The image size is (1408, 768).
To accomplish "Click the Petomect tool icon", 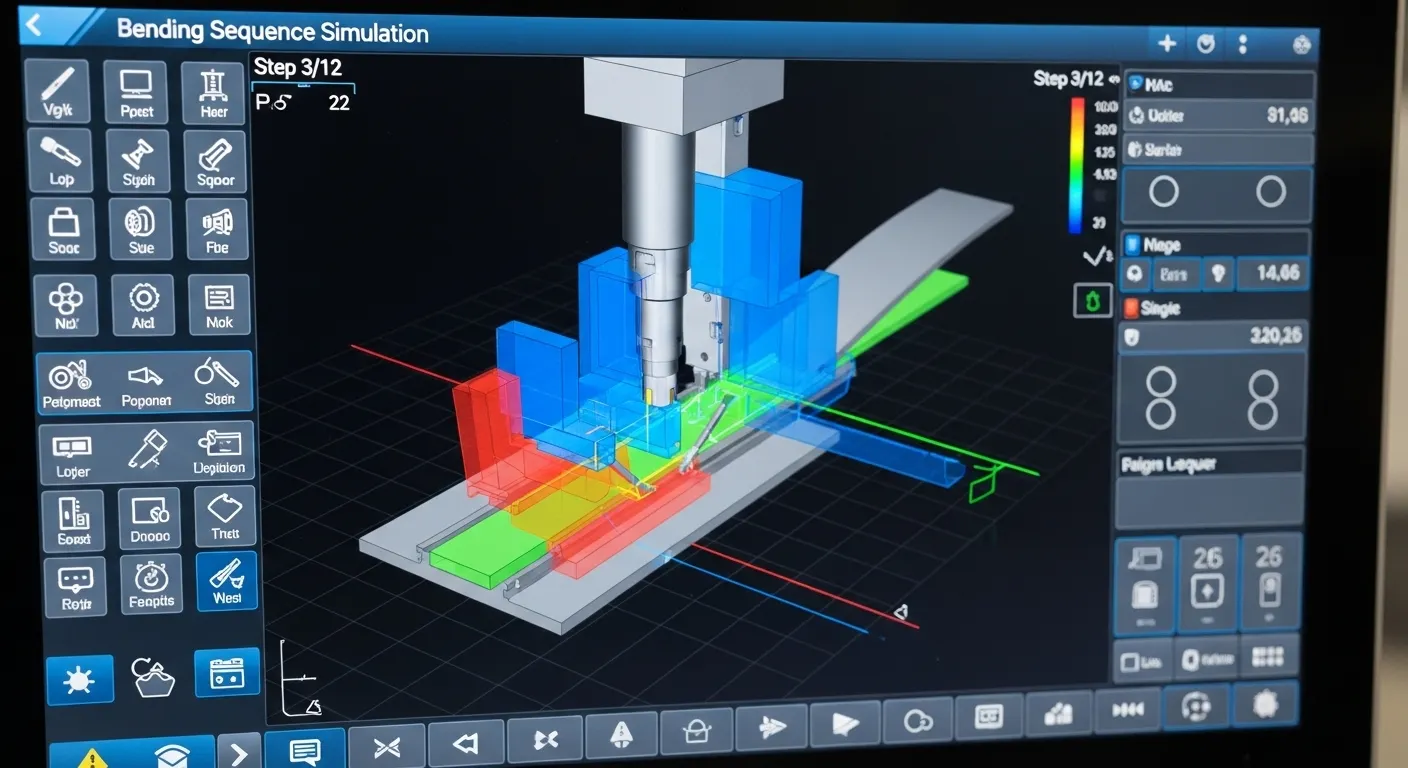I will [x=72, y=384].
